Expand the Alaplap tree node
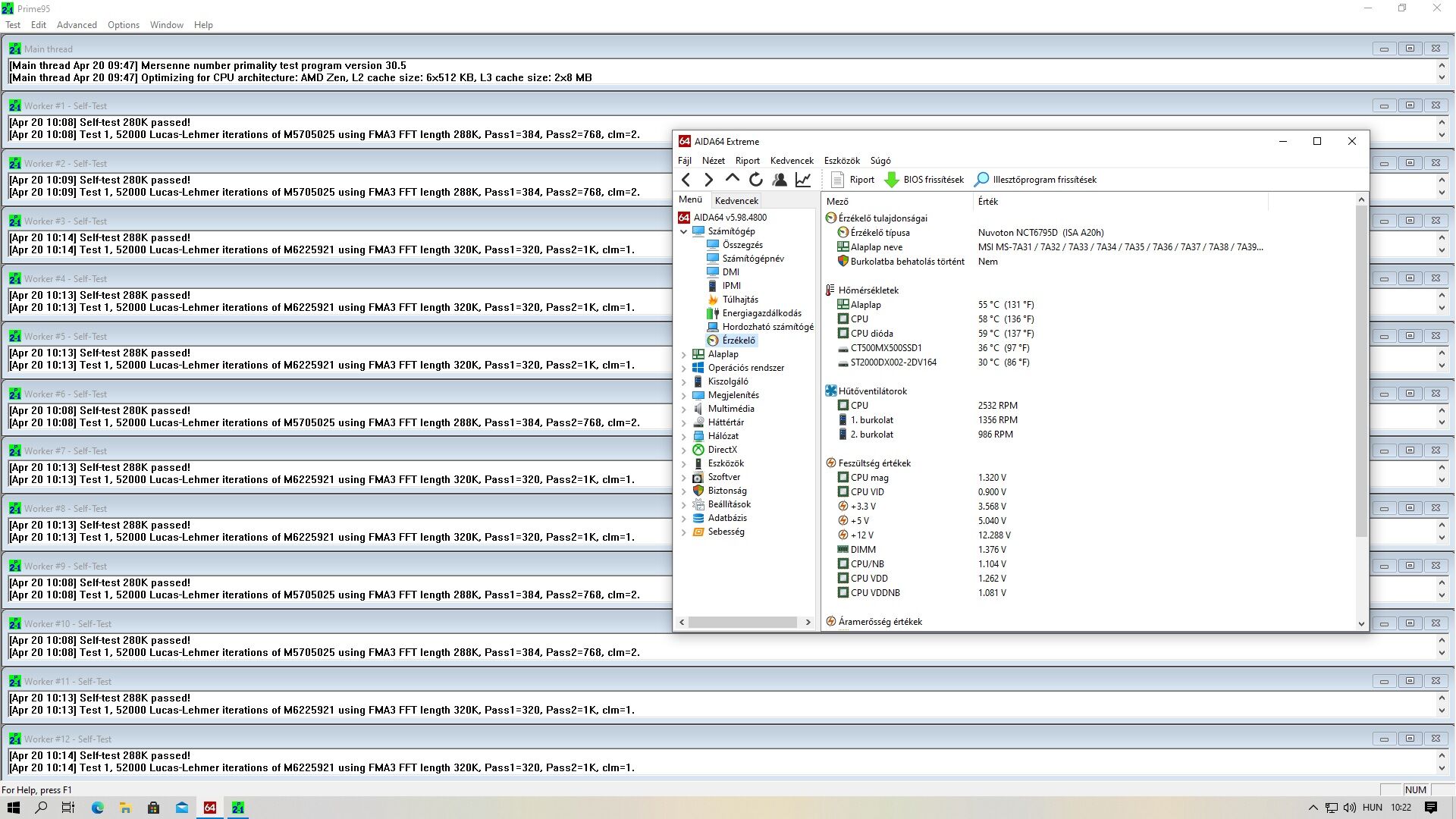The width and height of the screenshot is (1456, 819). point(683,354)
